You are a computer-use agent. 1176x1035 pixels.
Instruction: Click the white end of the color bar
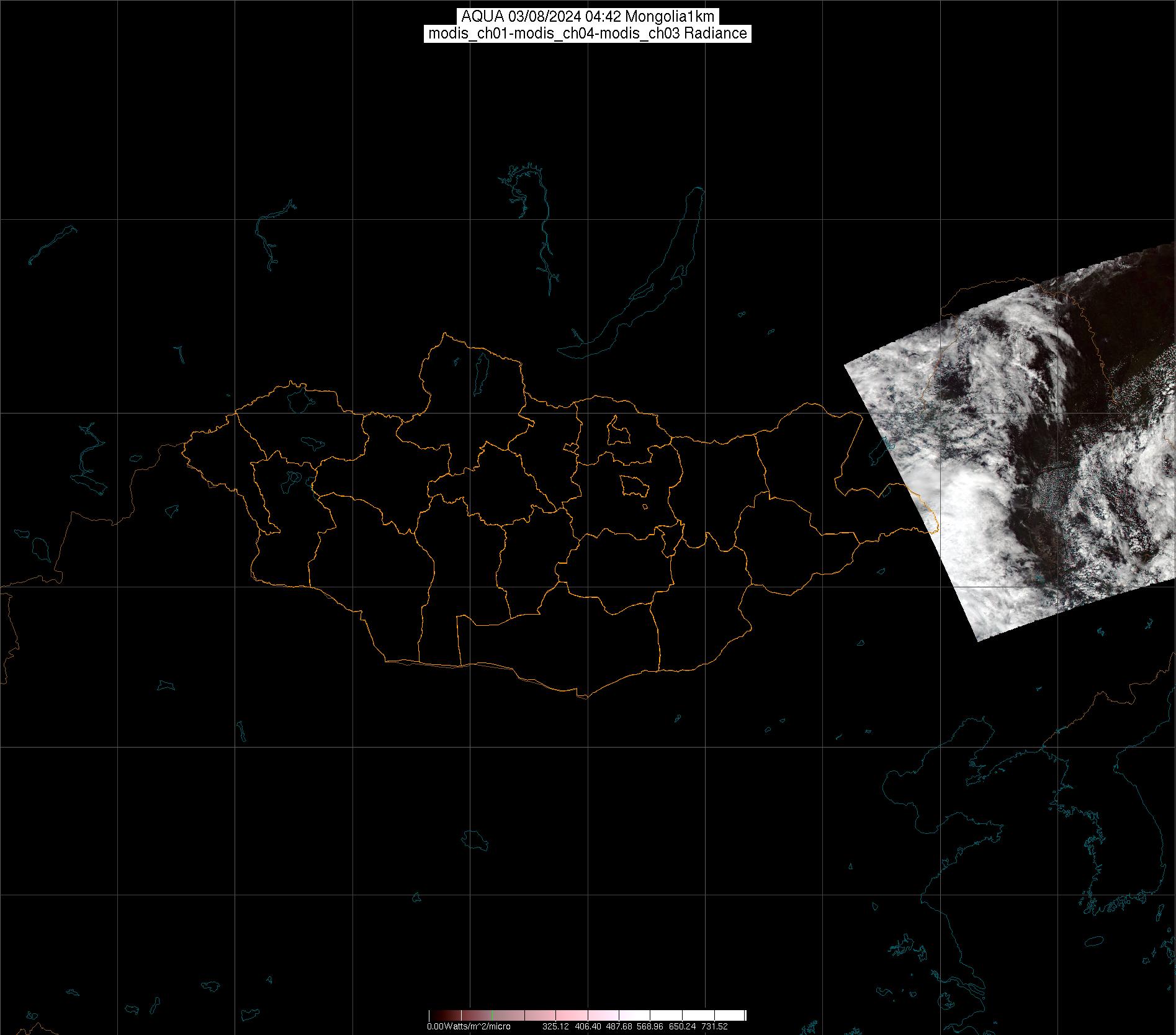(x=738, y=1016)
